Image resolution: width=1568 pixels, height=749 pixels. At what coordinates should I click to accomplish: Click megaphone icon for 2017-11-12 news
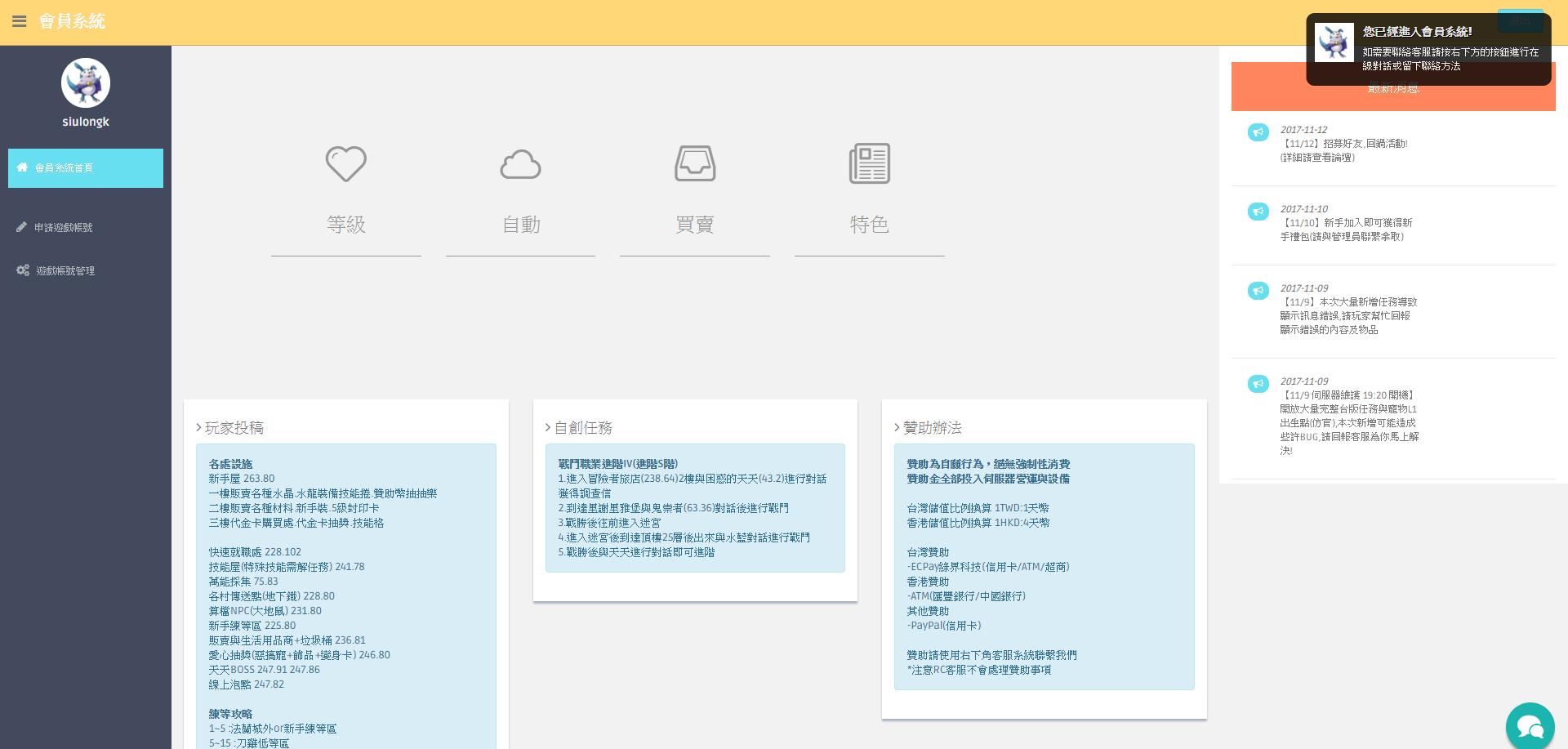1258,132
